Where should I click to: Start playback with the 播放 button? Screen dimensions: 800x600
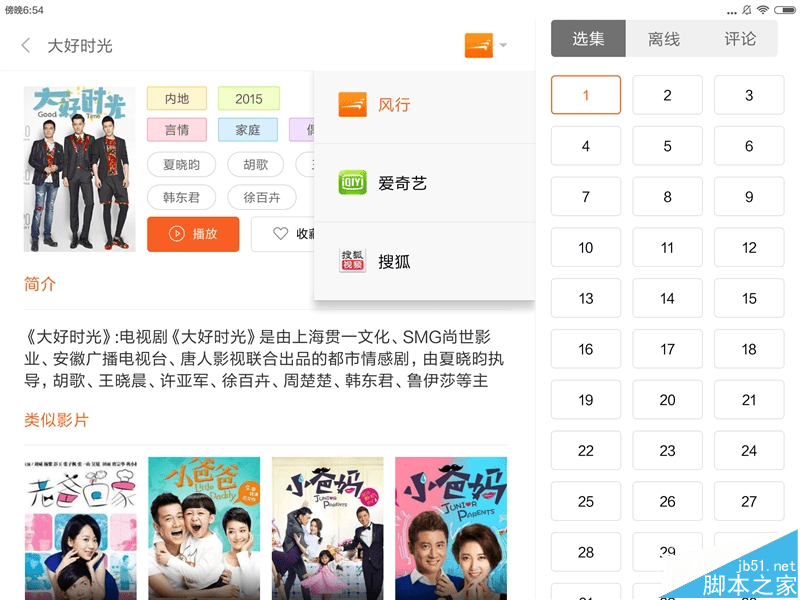coord(193,234)
